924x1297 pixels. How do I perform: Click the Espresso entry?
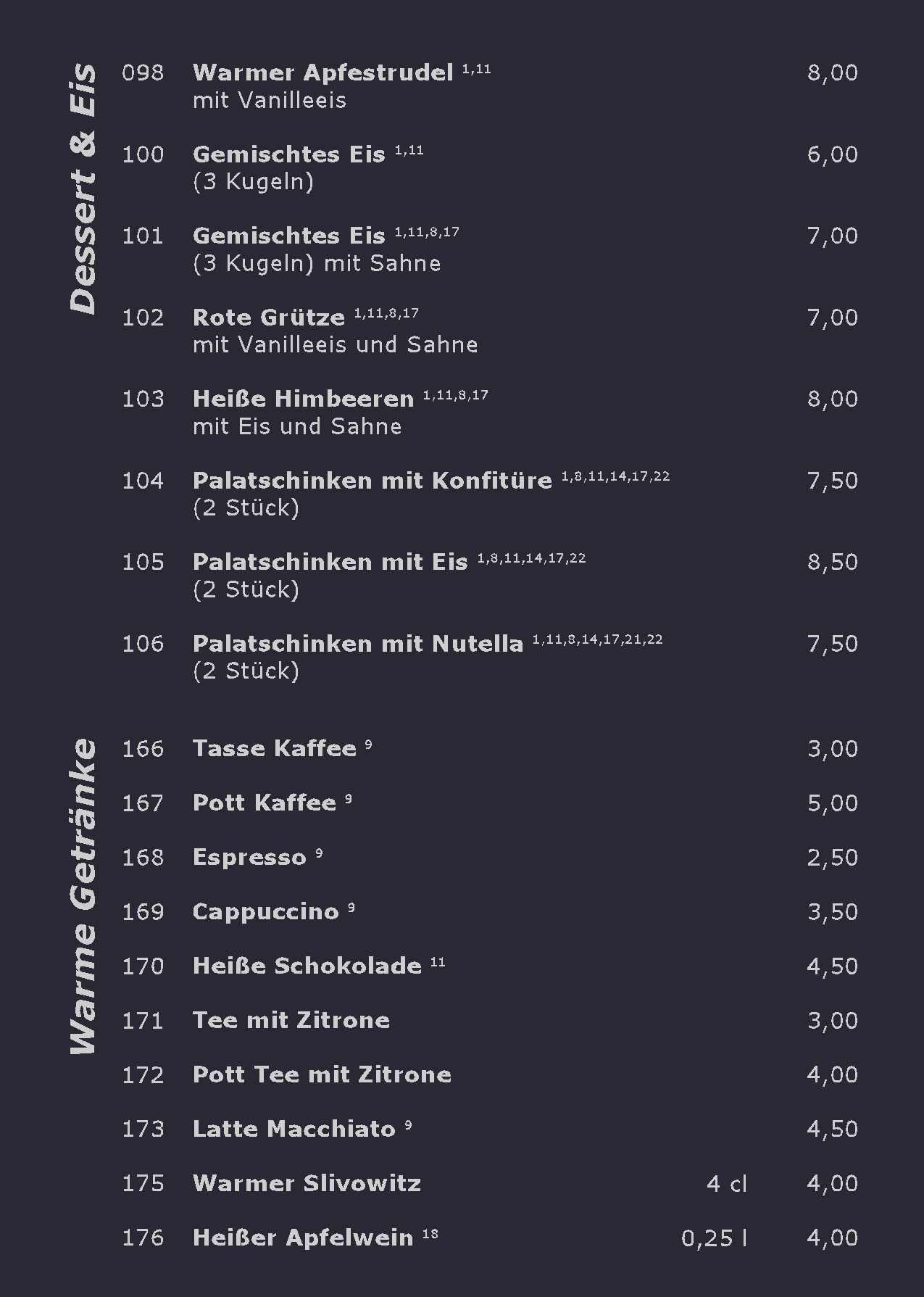pyautogui.click(x=249, y=858)
